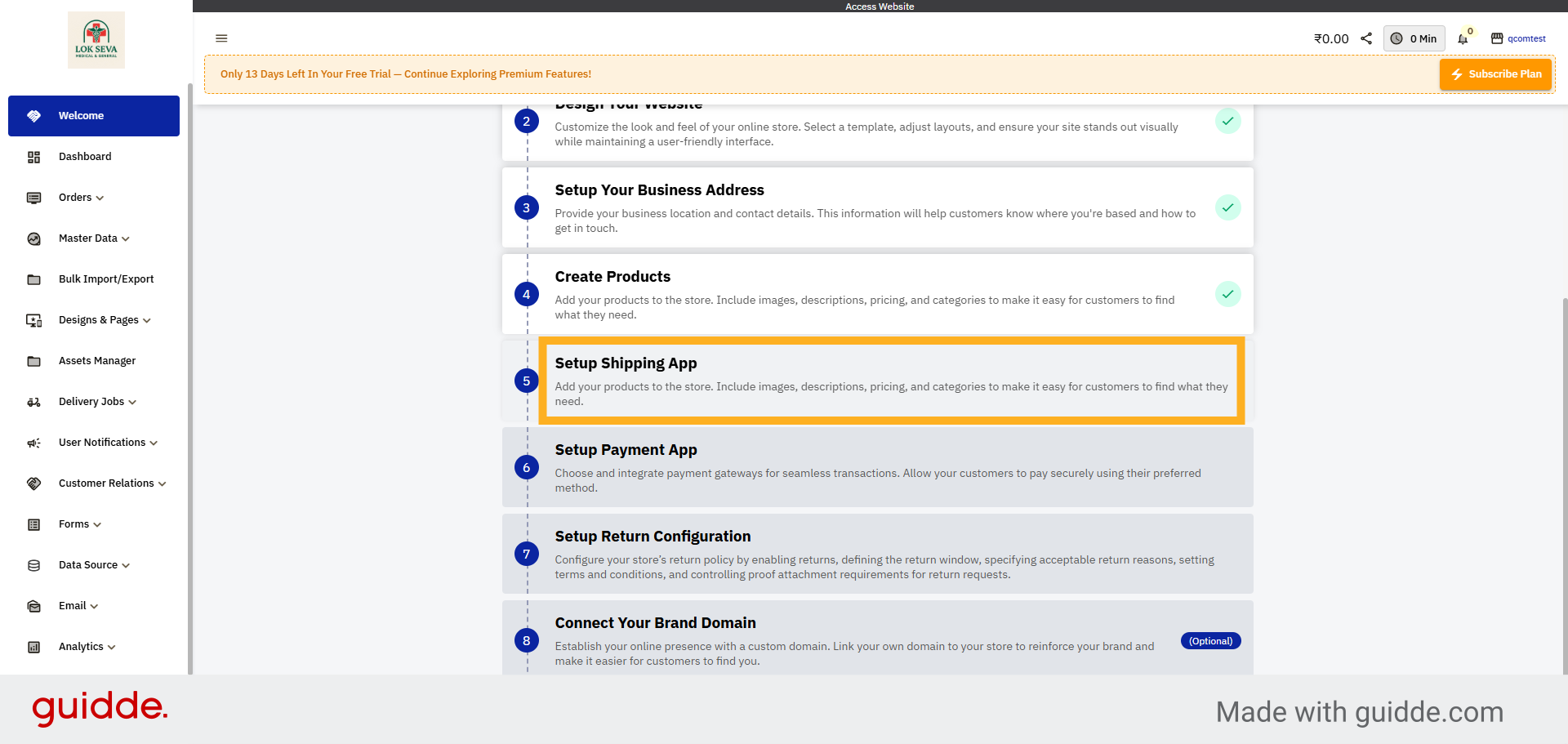Click the Create Products completed checkmark
Image resolution: width=1568 pixels, height=744 pixels.
coord(1227,294)
